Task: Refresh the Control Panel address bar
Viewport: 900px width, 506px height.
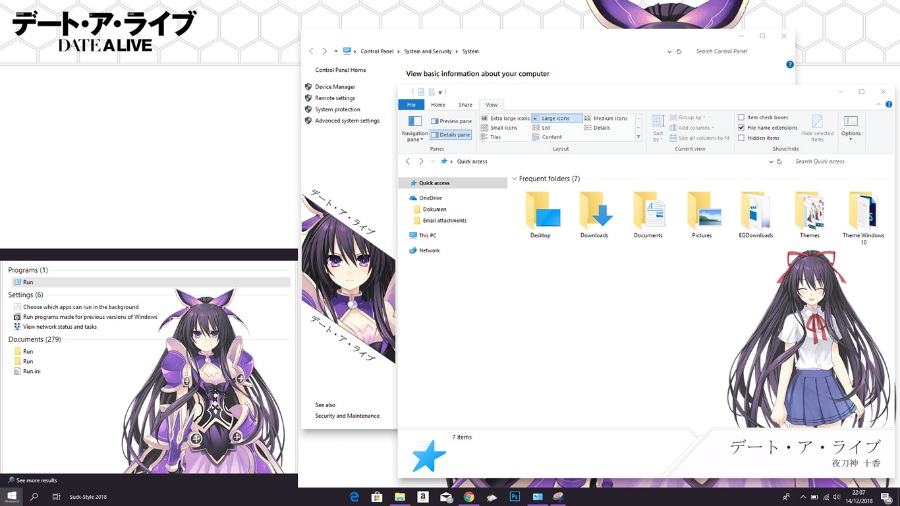Action: tap(678, 52)
